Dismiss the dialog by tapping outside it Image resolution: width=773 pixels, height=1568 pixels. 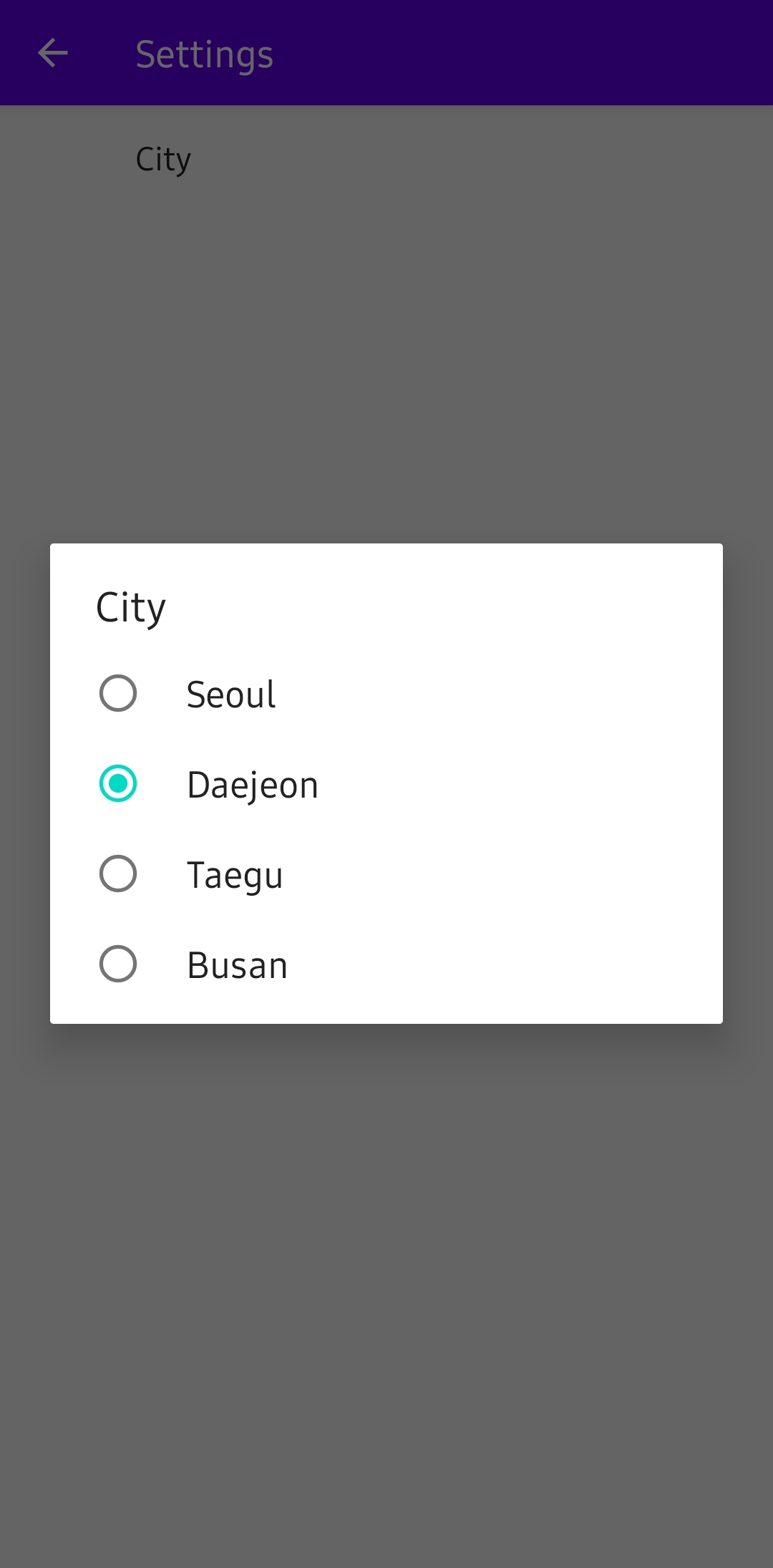click(386, 1289)
